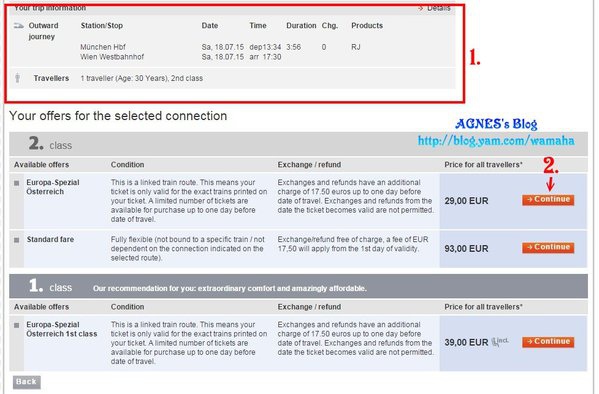Click the 93,00 EUR price

(466, 248)
